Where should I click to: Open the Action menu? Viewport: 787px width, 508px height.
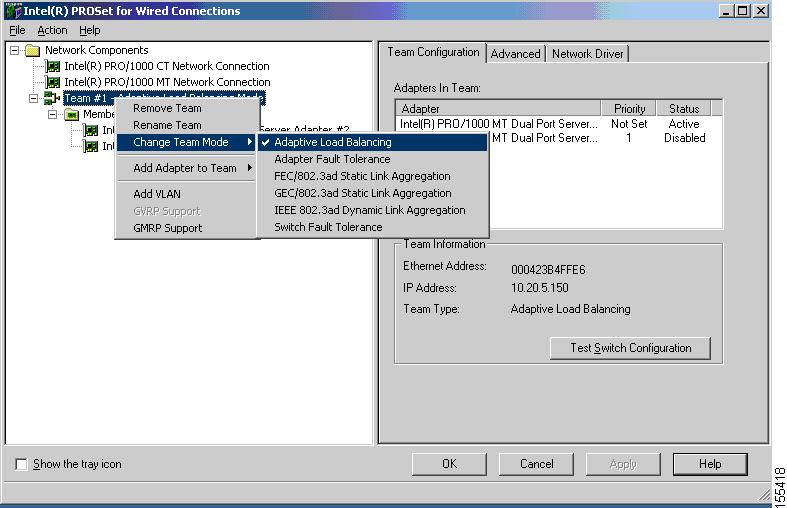[x=52, y=31]
